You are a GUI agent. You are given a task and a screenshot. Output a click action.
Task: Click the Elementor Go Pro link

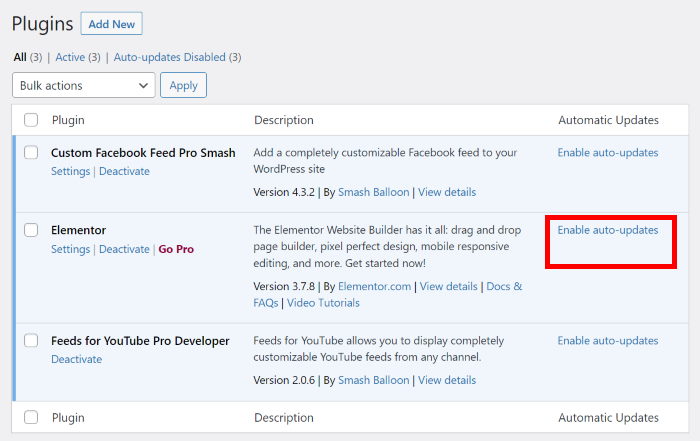(176, 249)
